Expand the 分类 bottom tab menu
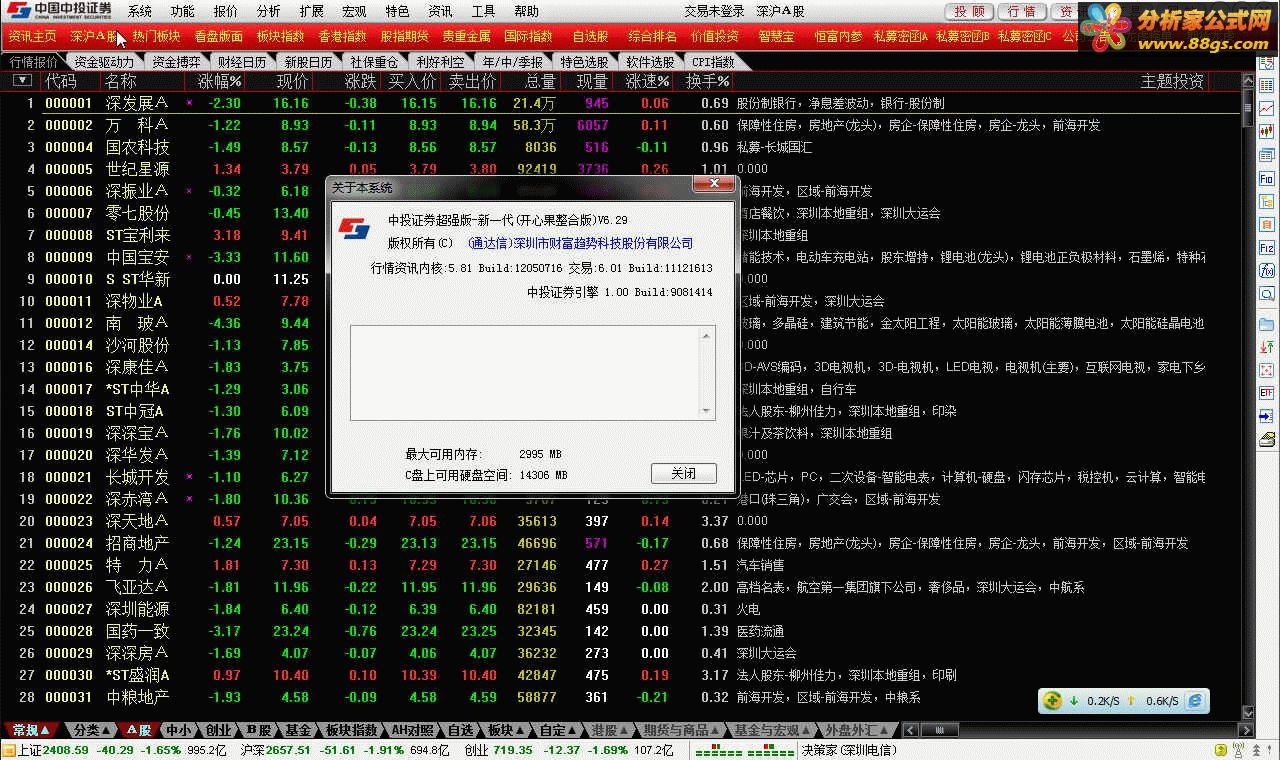The width and height of the screenshot is (1280, 760). (92, 731)
